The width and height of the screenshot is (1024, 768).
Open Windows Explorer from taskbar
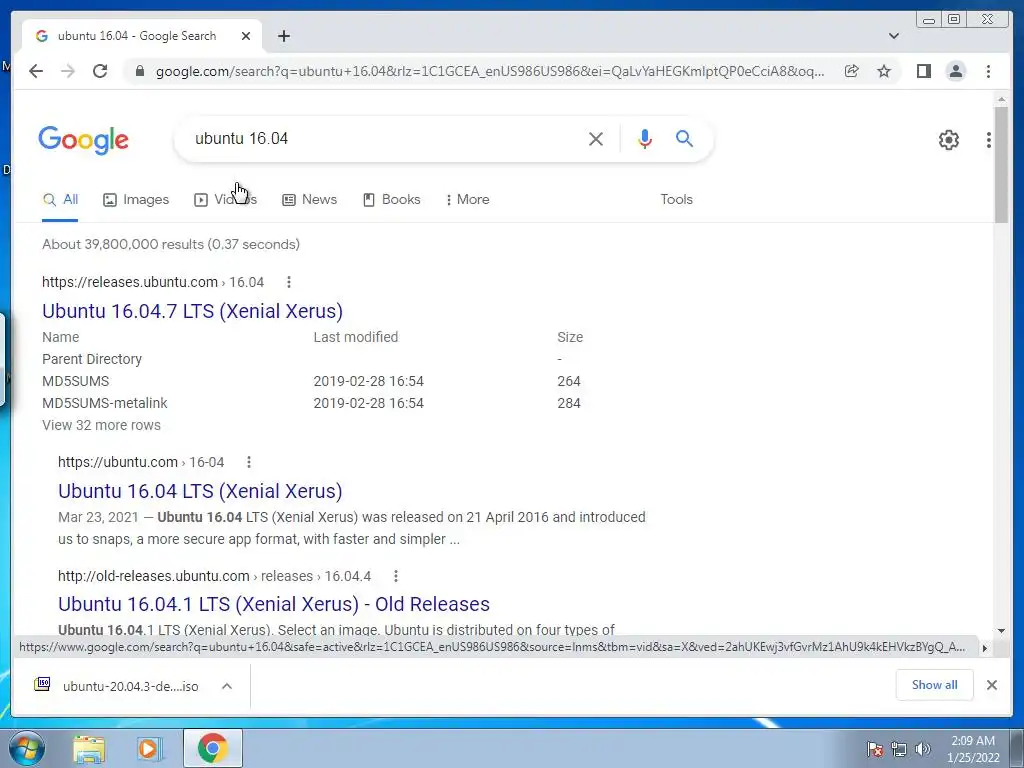(x=89, y=749)
